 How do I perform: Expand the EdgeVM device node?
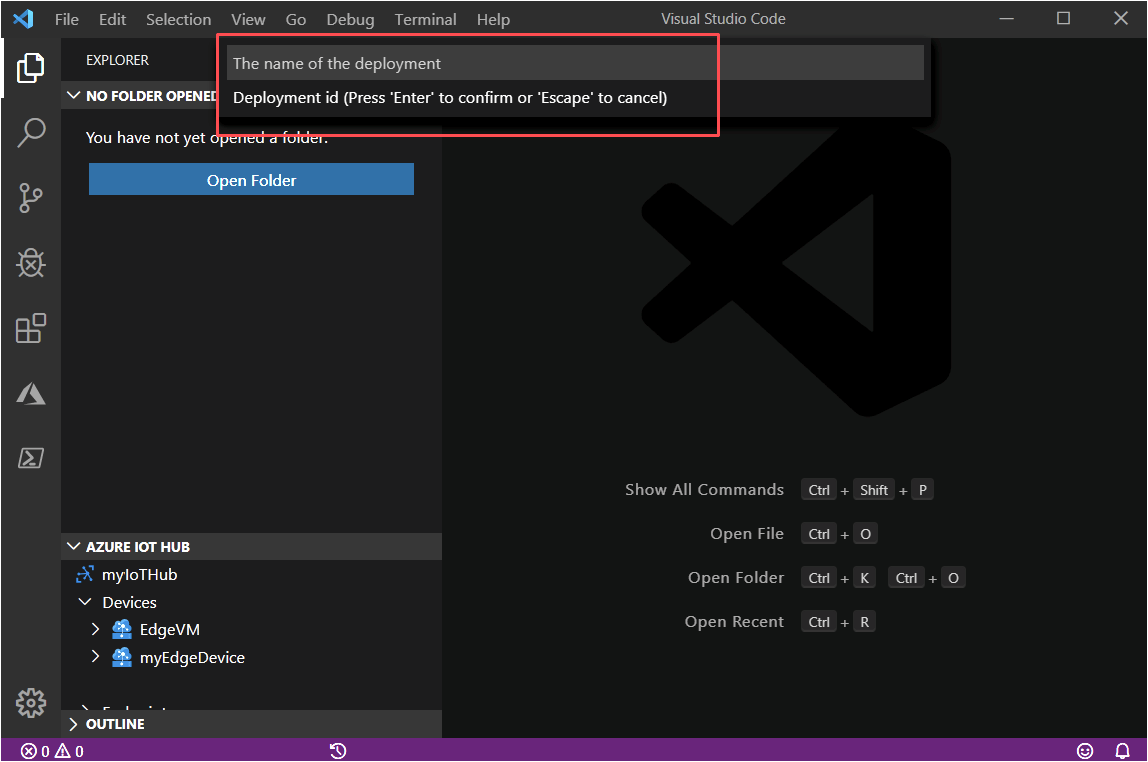click(95, 629)
